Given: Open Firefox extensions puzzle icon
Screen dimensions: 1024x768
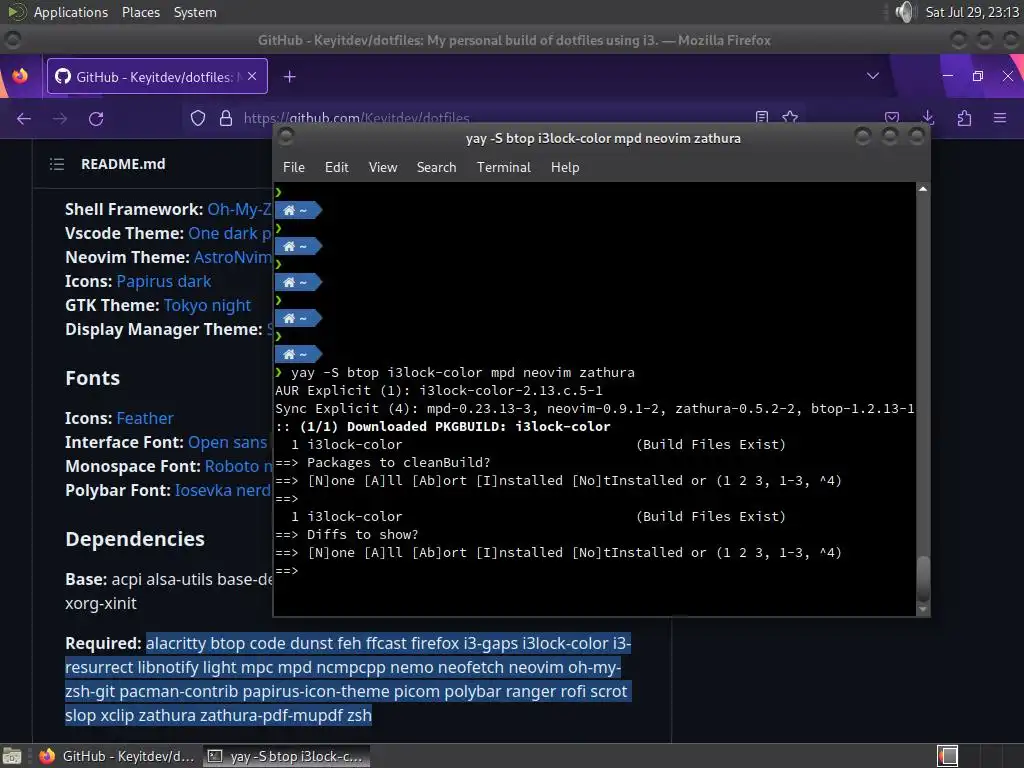Looking at the screenshot, I should (x=965, y=118).
